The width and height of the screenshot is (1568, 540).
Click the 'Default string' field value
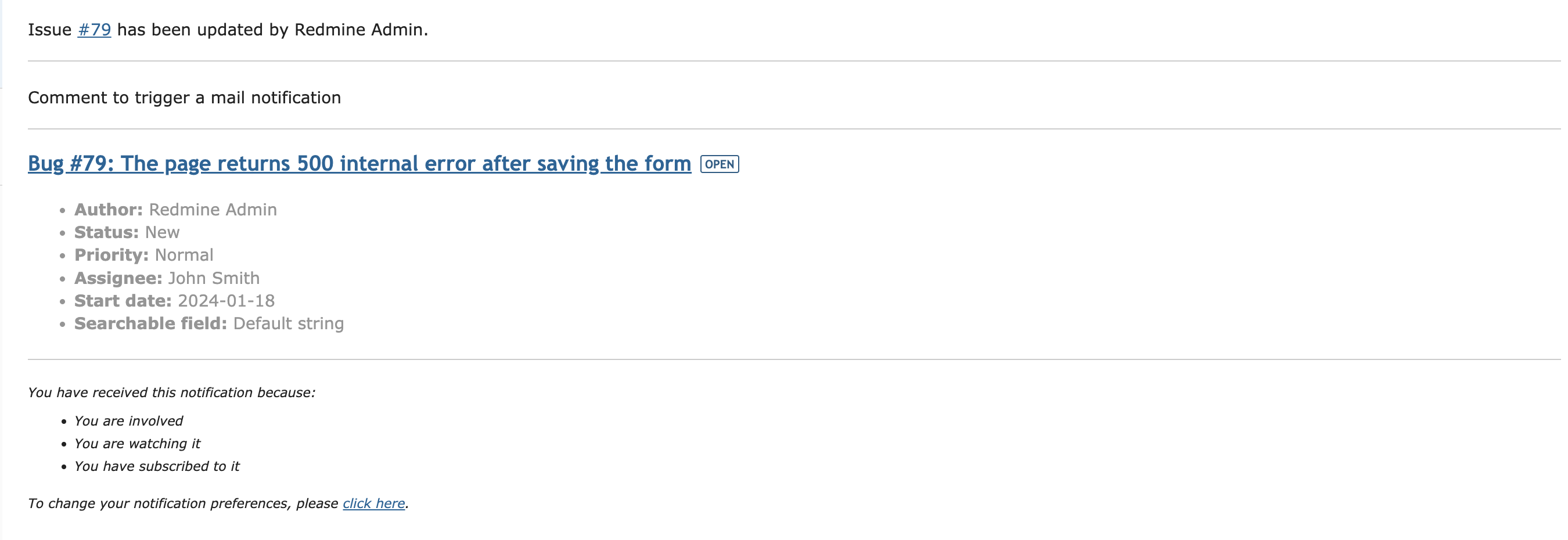coord(289,323)
